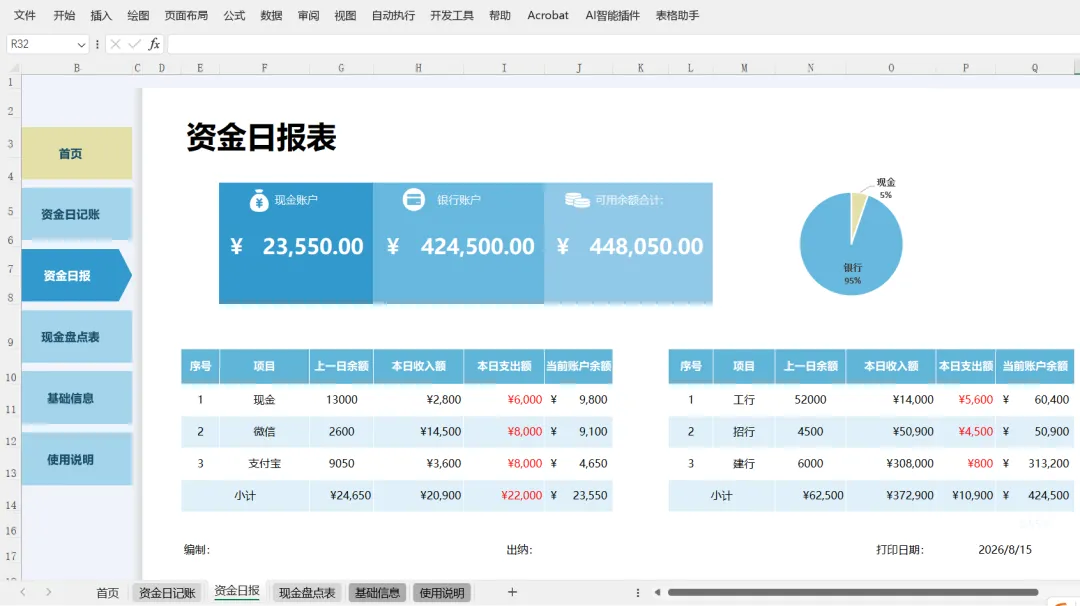Image resolution: width=1080 pixels, height=606 pixels.
Task: Open the 开始 ribbon tab
Action: (x=64, y=15)
